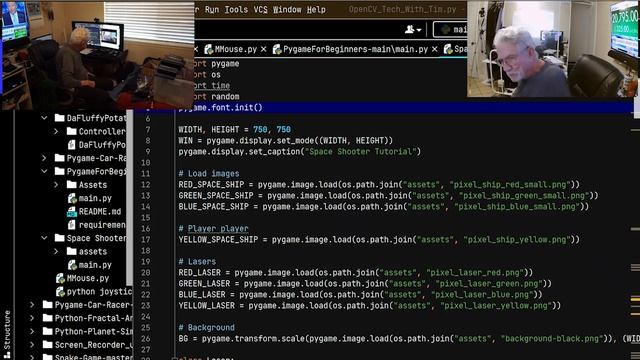Click the project tree vertical scrollbar

click(x=129, y=198)
